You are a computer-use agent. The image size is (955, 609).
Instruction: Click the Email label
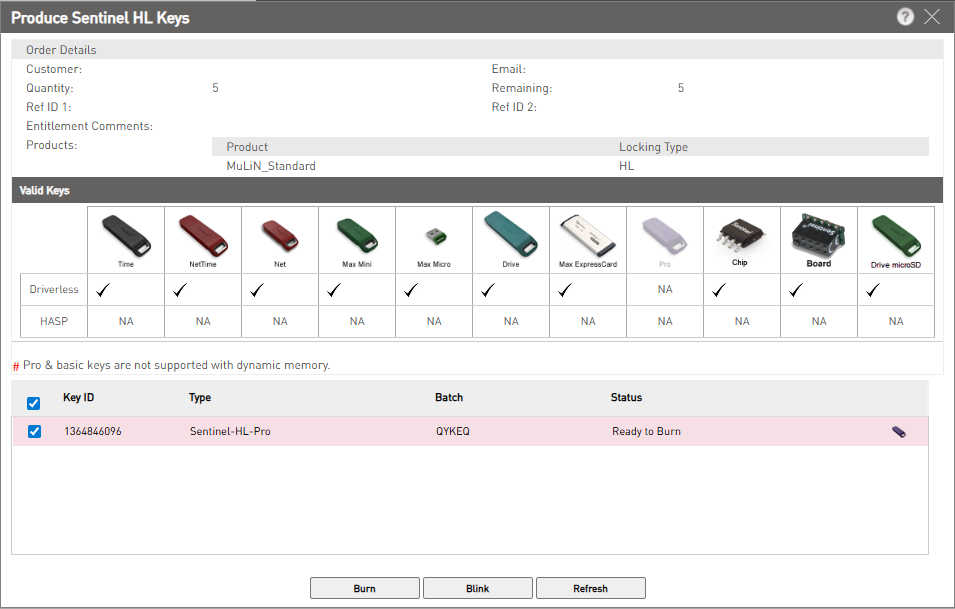click(x=509, y=69)
